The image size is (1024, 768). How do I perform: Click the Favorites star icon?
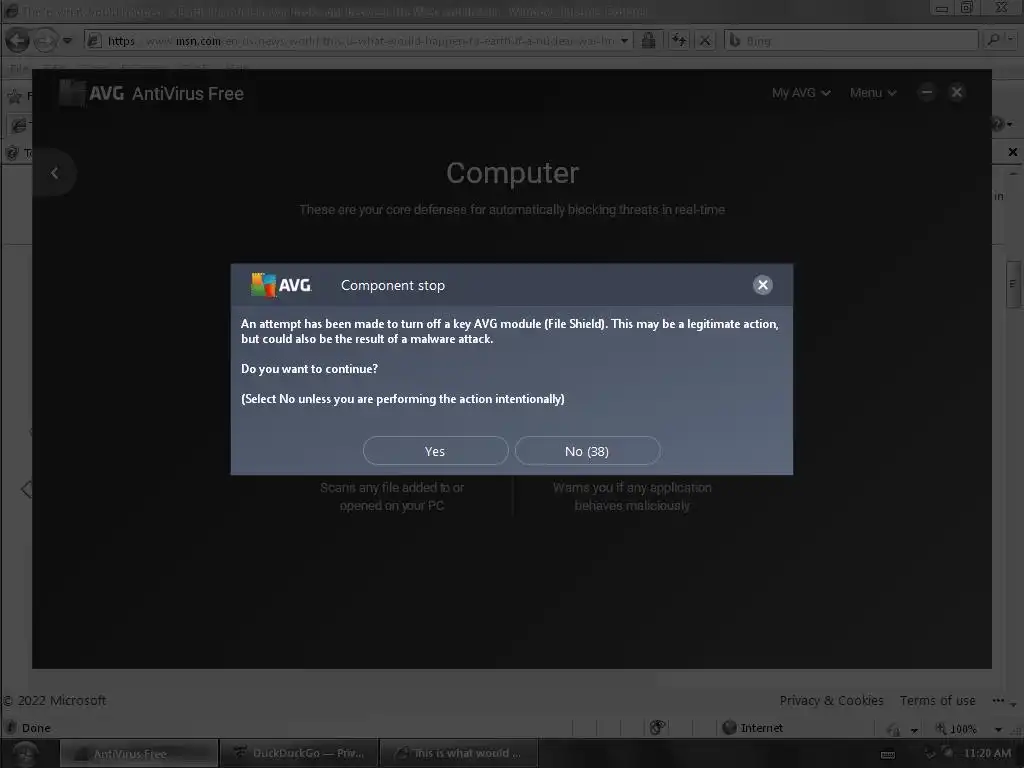14,97
